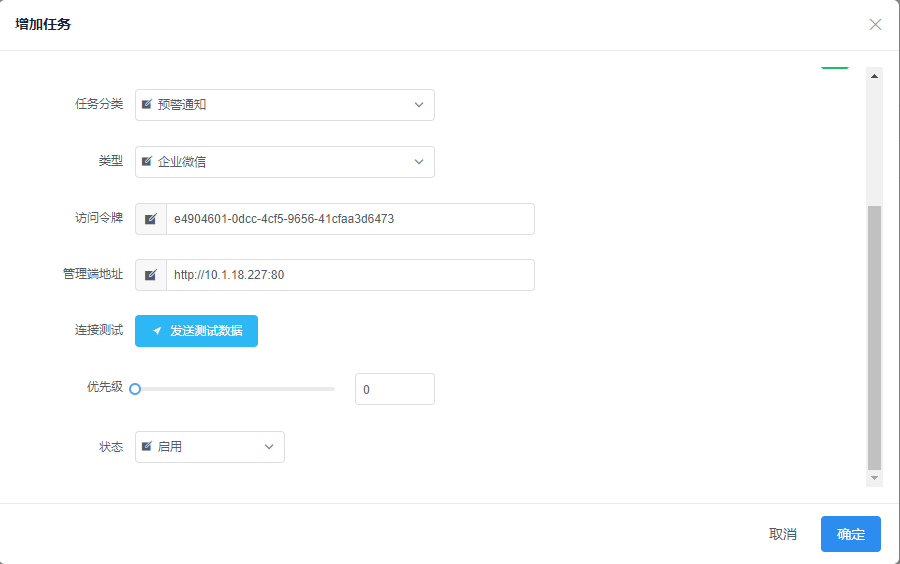Click the paper plane icon on 发送测试数据
The width and height of the screenshot is (900, 564).
coord(157,331)
